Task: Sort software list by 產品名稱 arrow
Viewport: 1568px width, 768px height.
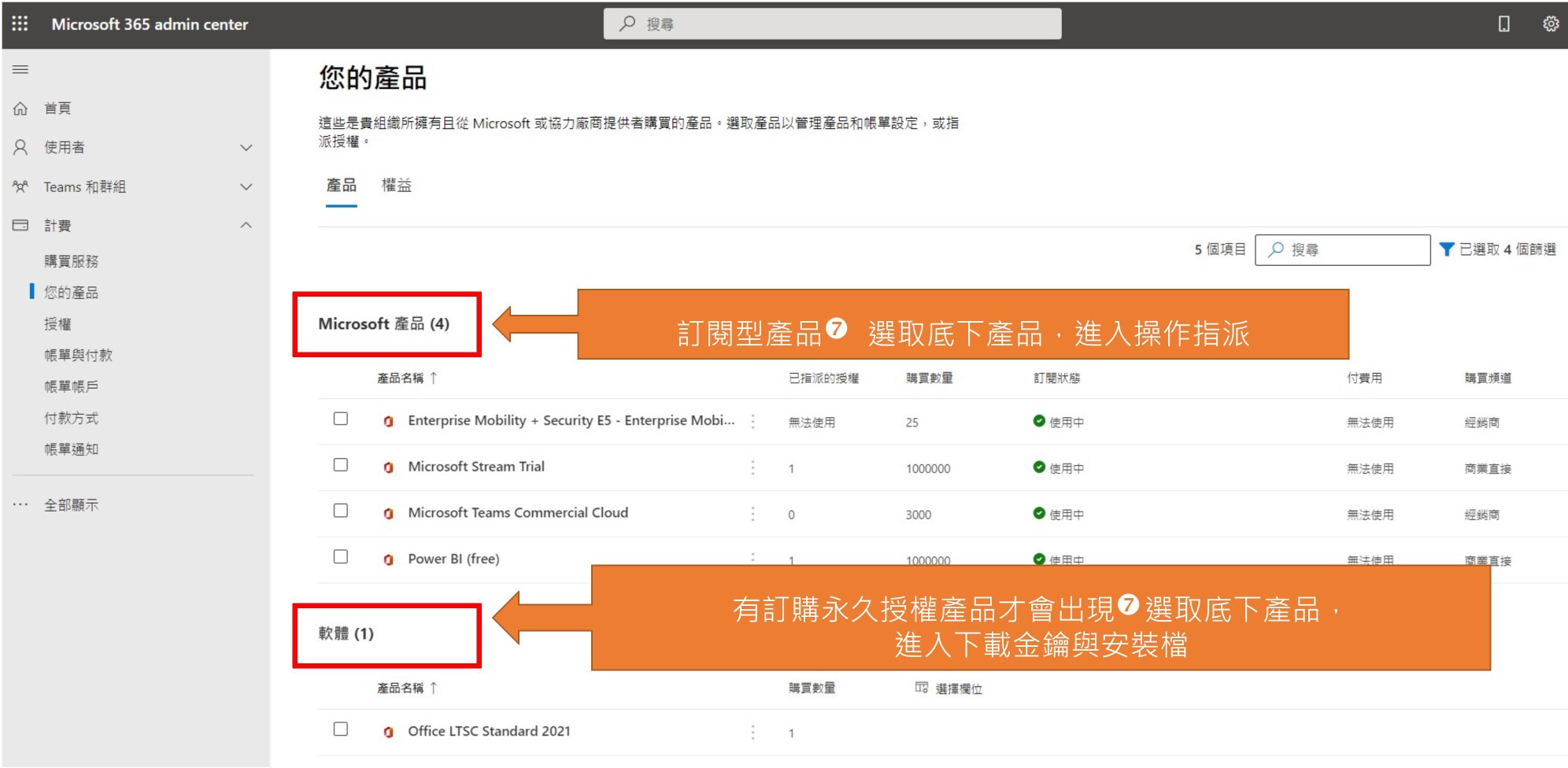Action: [x=433, y=688]
